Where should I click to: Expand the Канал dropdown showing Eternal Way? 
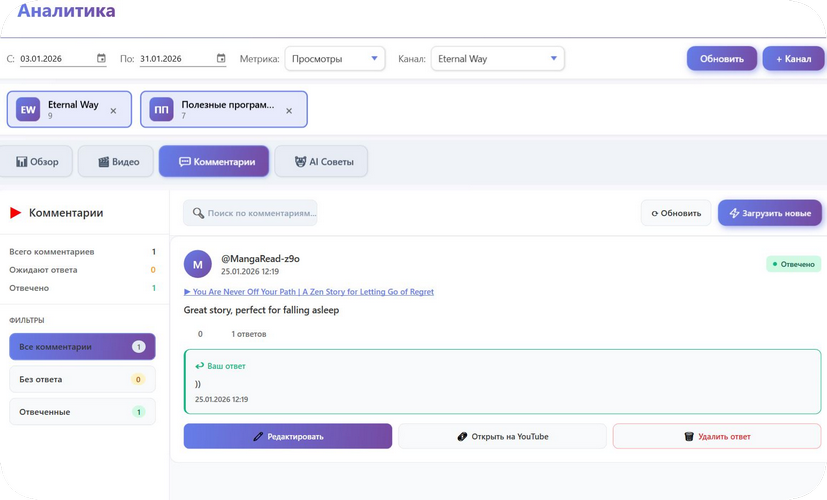point(497,59)
